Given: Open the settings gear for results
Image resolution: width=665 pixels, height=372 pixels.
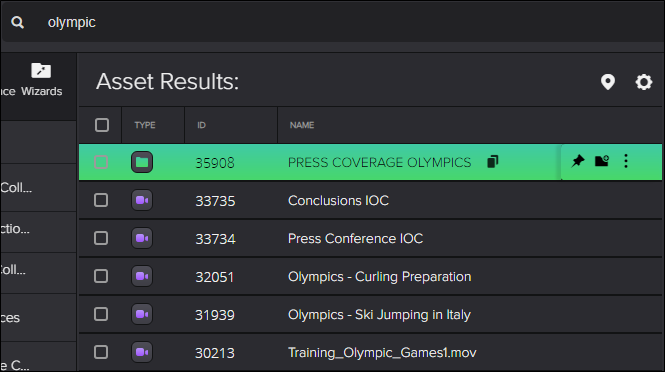Looking at the screenshot, I should click(643, 82).
